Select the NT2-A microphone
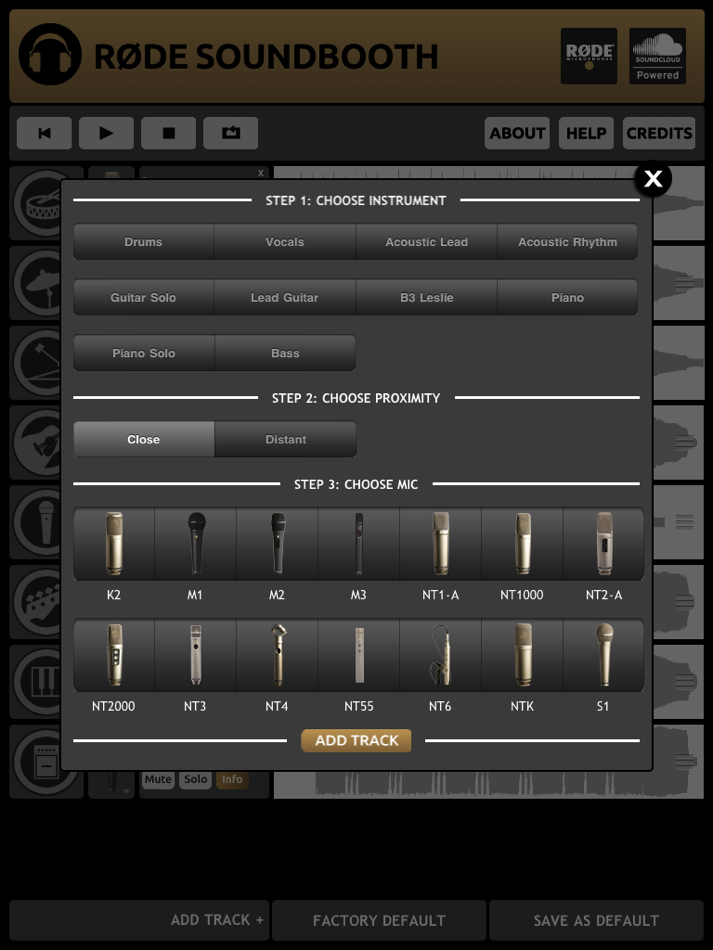713x950 pixels. click(604, 544)
